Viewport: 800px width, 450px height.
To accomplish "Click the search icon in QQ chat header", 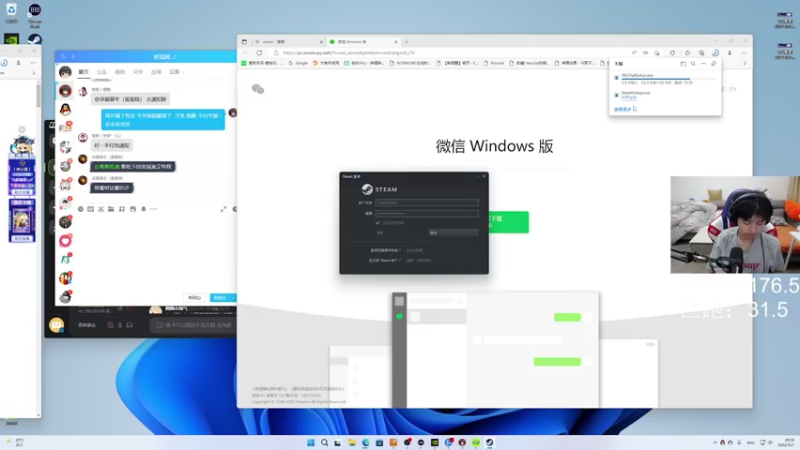I will 63,57.
